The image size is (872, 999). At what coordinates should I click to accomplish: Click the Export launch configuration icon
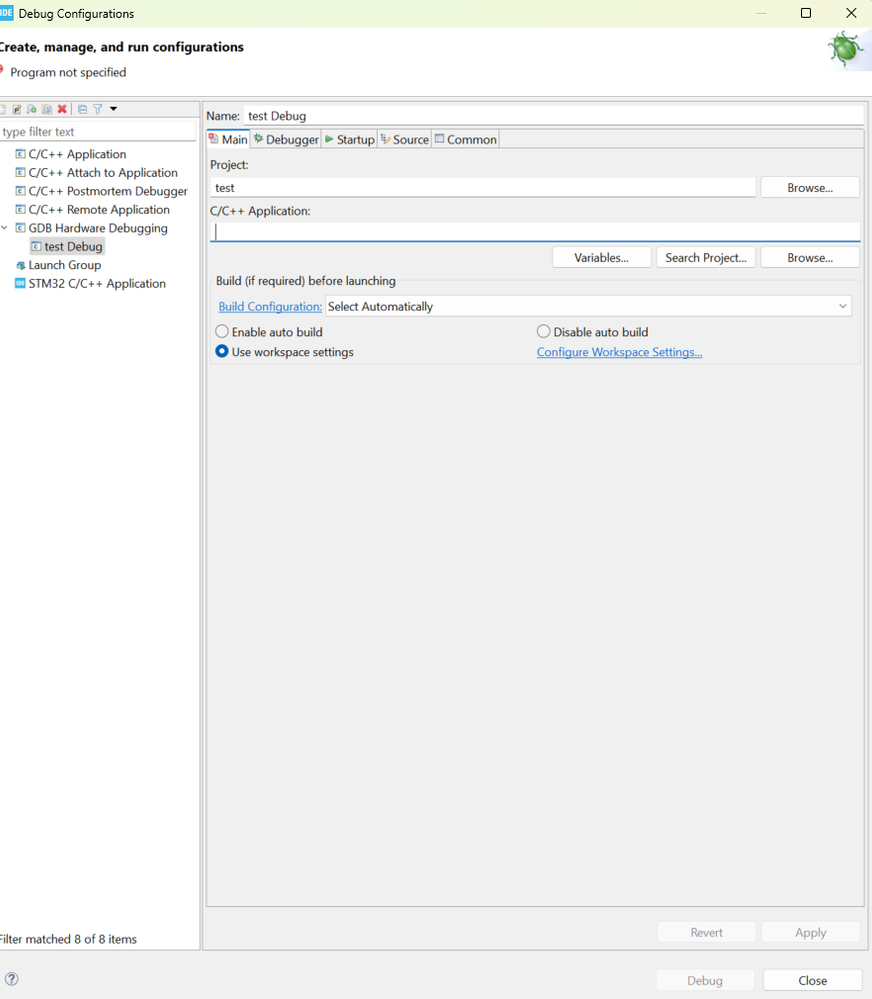point(31,109)
